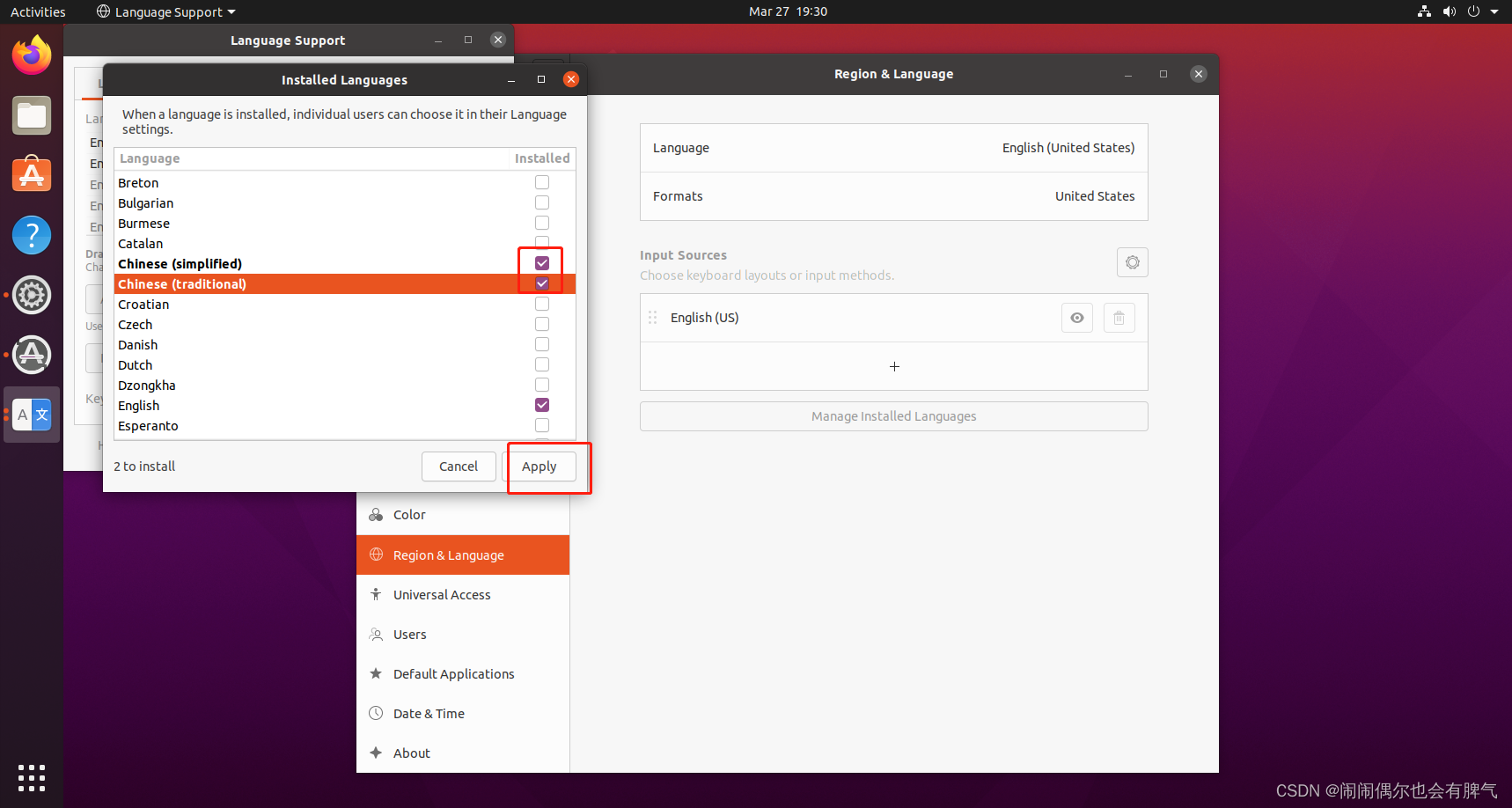The height and width of the screenshot is (808, 1512).
Task: Toggle Danish installed checkbox
Action: point(542,344)
